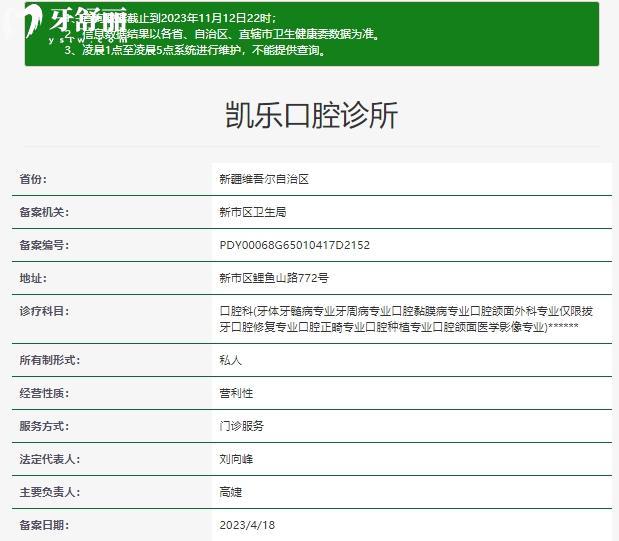The image size is (619, 541).
Task: Click the clinic title 凯乐口腔诊所
Action: (311, 115)
